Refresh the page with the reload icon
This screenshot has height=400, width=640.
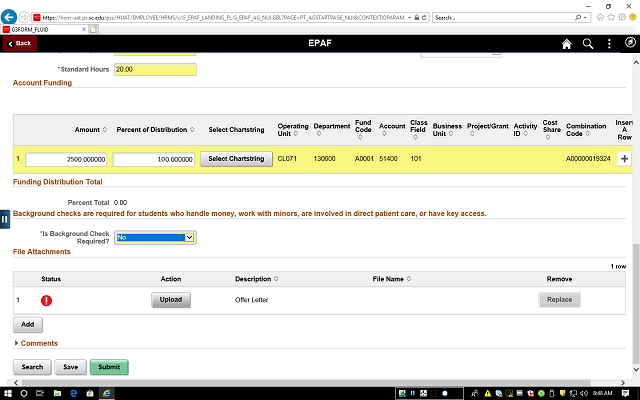[x=424, y=18]
